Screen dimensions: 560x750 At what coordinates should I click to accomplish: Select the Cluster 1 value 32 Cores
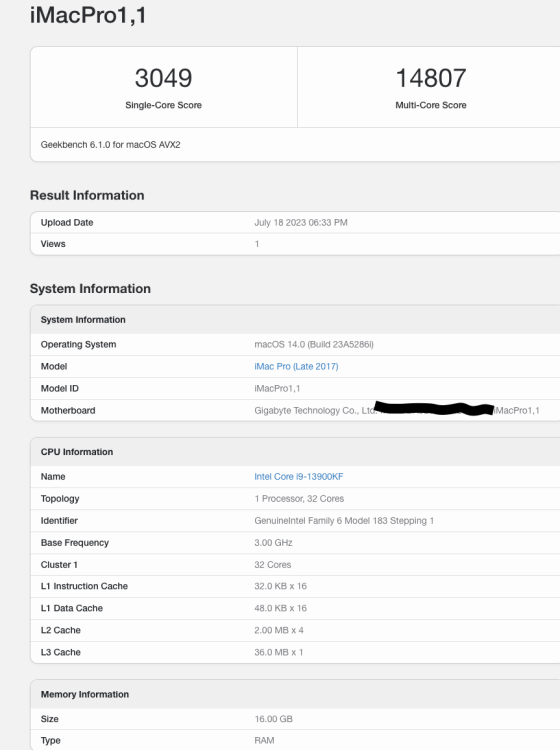(x=273, y=564)
